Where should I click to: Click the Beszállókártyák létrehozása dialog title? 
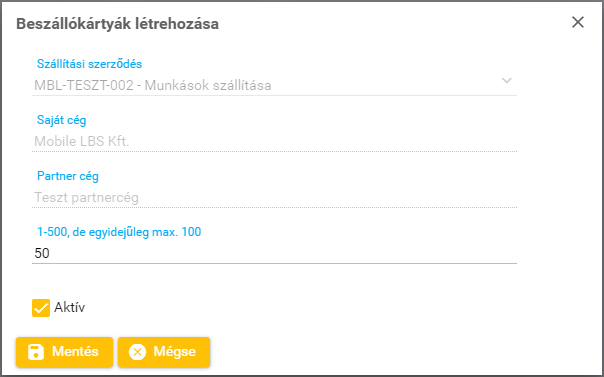pyautogui.click(x=117, y=24)
